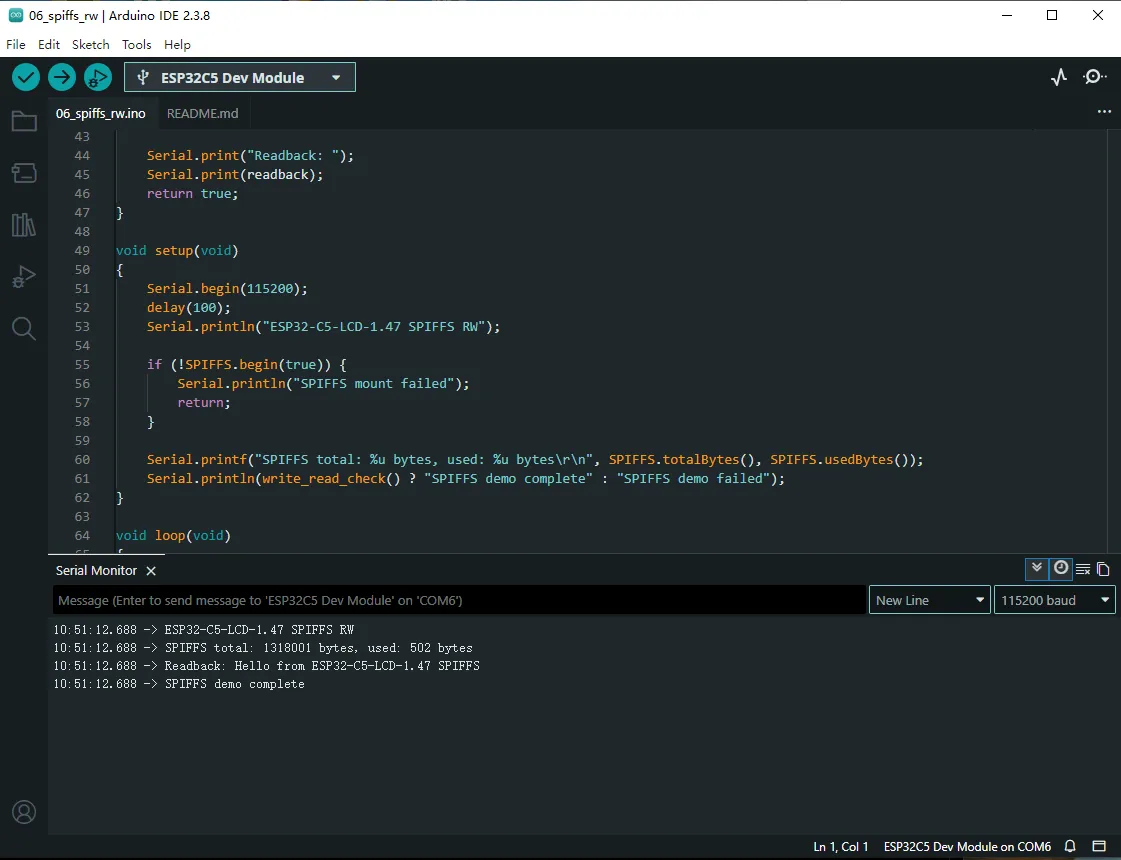This screenshot has height=860, width=1121.
Task: Select the 06_spiffs_rw.ino tab
Action: [x=101, y=114]
